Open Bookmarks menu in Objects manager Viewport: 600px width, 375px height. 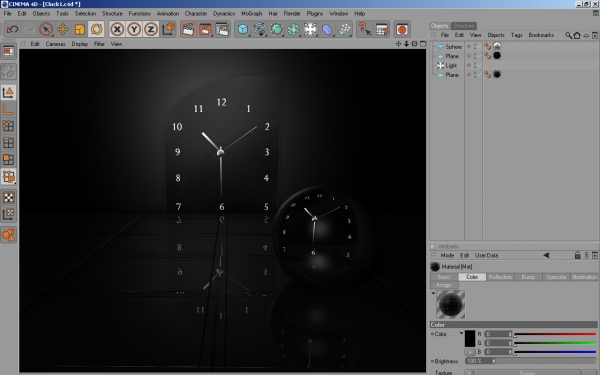pyautogui.click(x=541, y=35)
